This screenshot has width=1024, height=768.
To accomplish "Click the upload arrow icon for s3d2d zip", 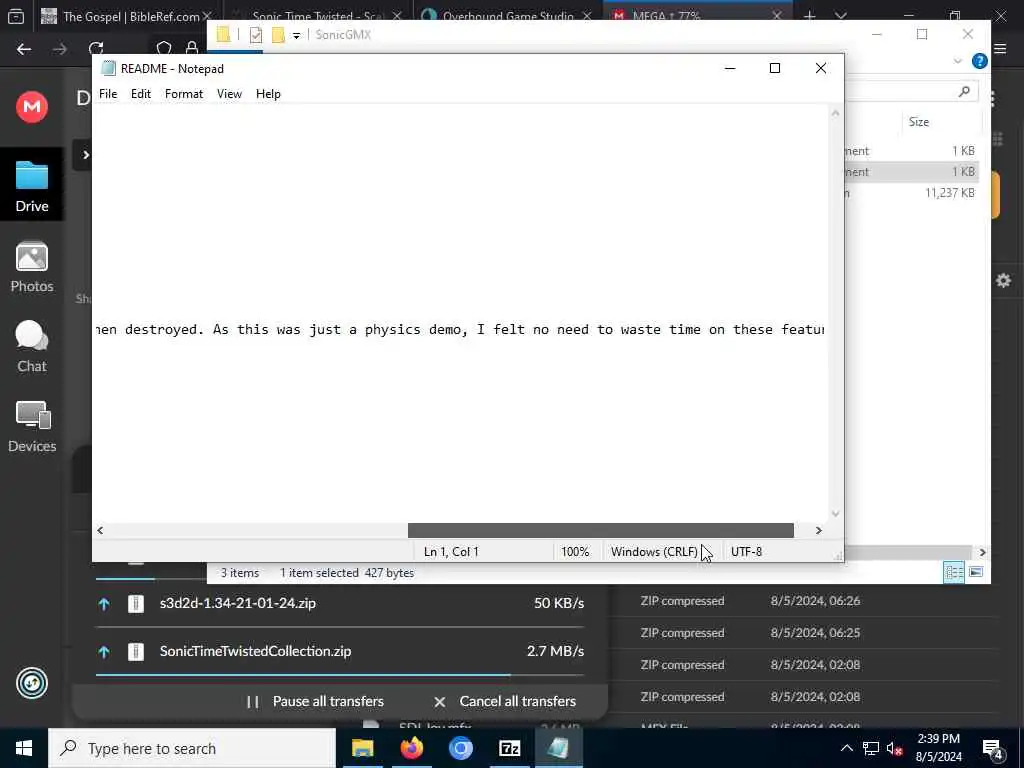I will [104, 603].
